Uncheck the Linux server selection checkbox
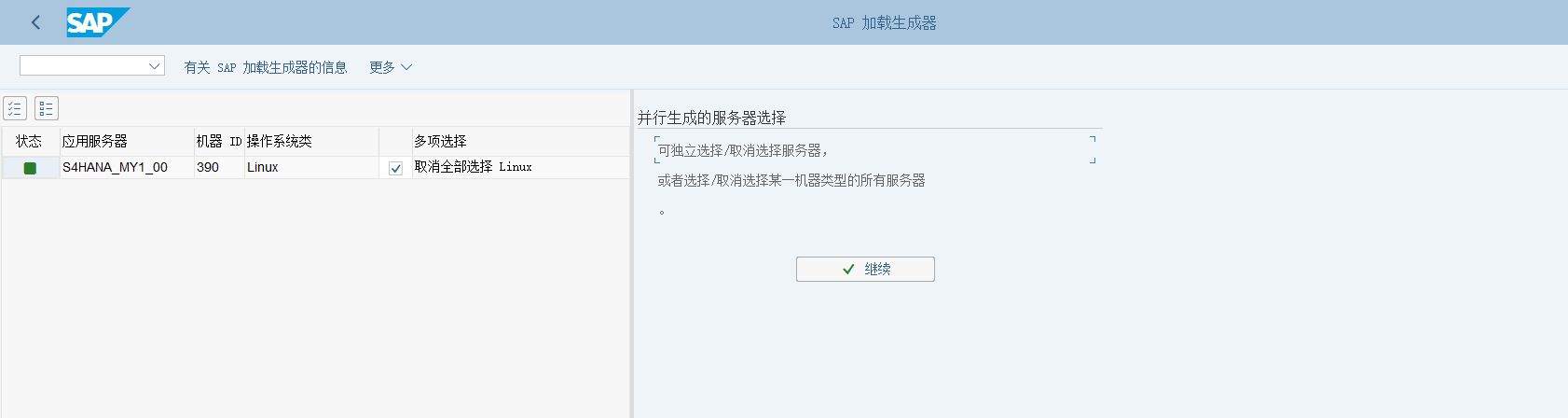This screenshot has height=418, width=1568. [395, 168]
